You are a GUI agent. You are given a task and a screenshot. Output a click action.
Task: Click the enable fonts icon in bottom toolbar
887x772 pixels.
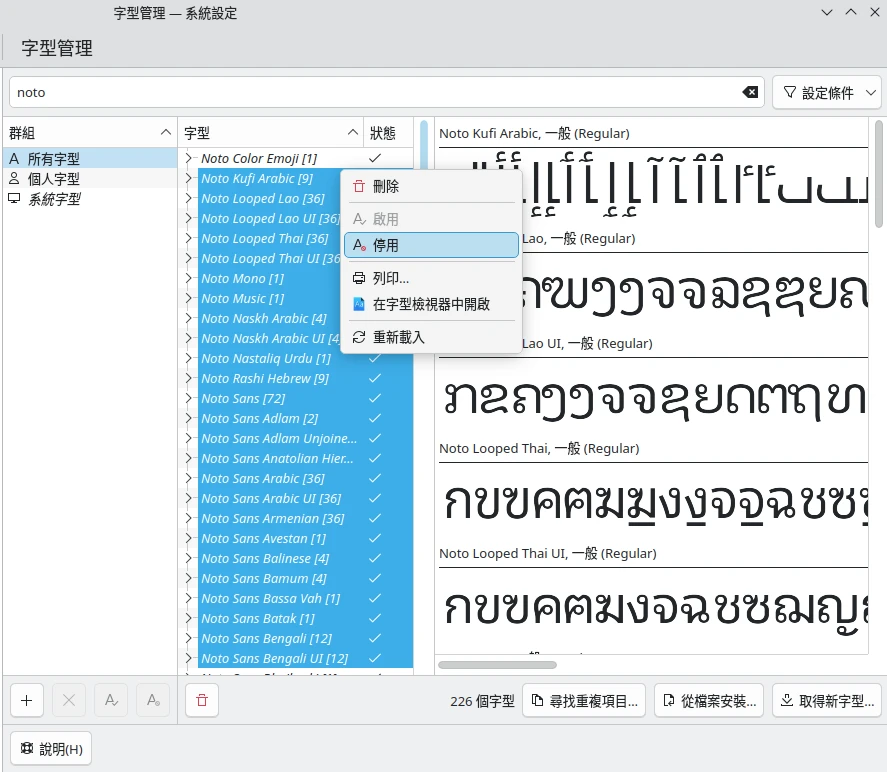(x=111, y=701)
